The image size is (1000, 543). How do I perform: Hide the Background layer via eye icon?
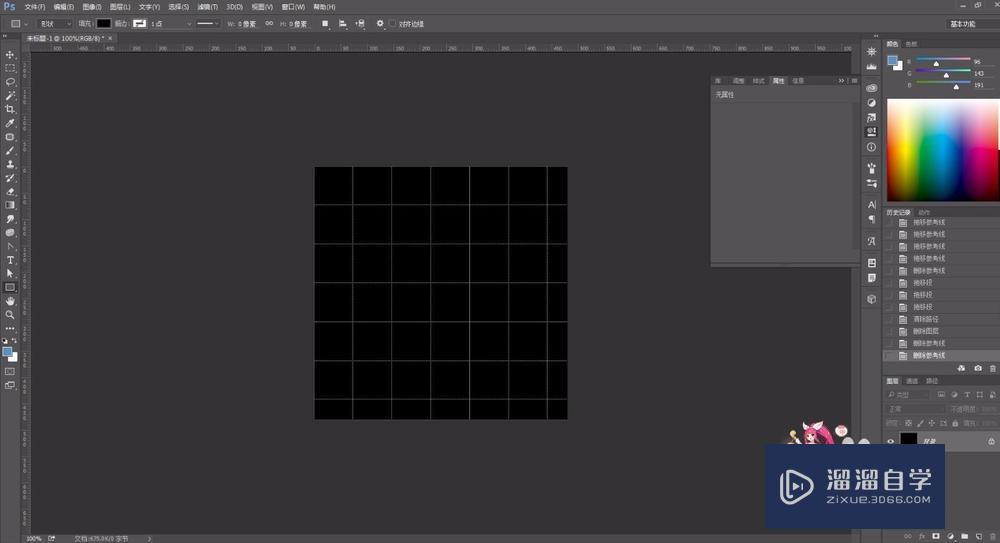click(890, 440)
